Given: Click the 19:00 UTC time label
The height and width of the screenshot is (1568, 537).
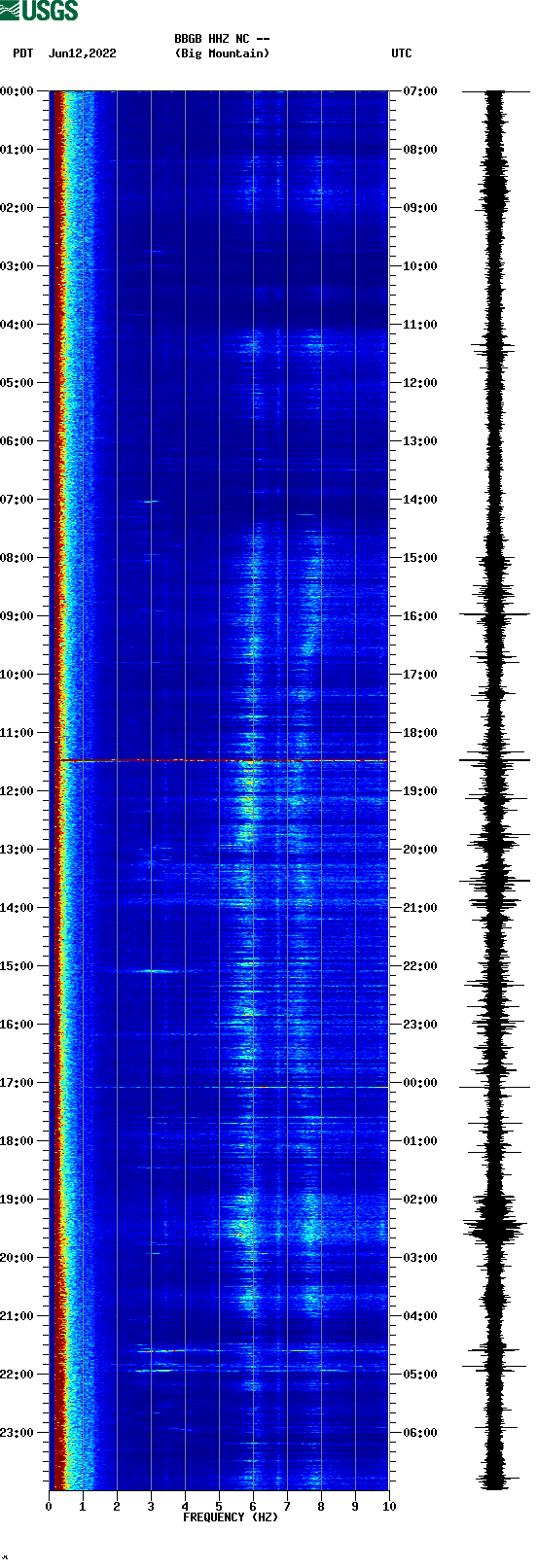Looking at the screenshot, I should [x=420, y=791].
